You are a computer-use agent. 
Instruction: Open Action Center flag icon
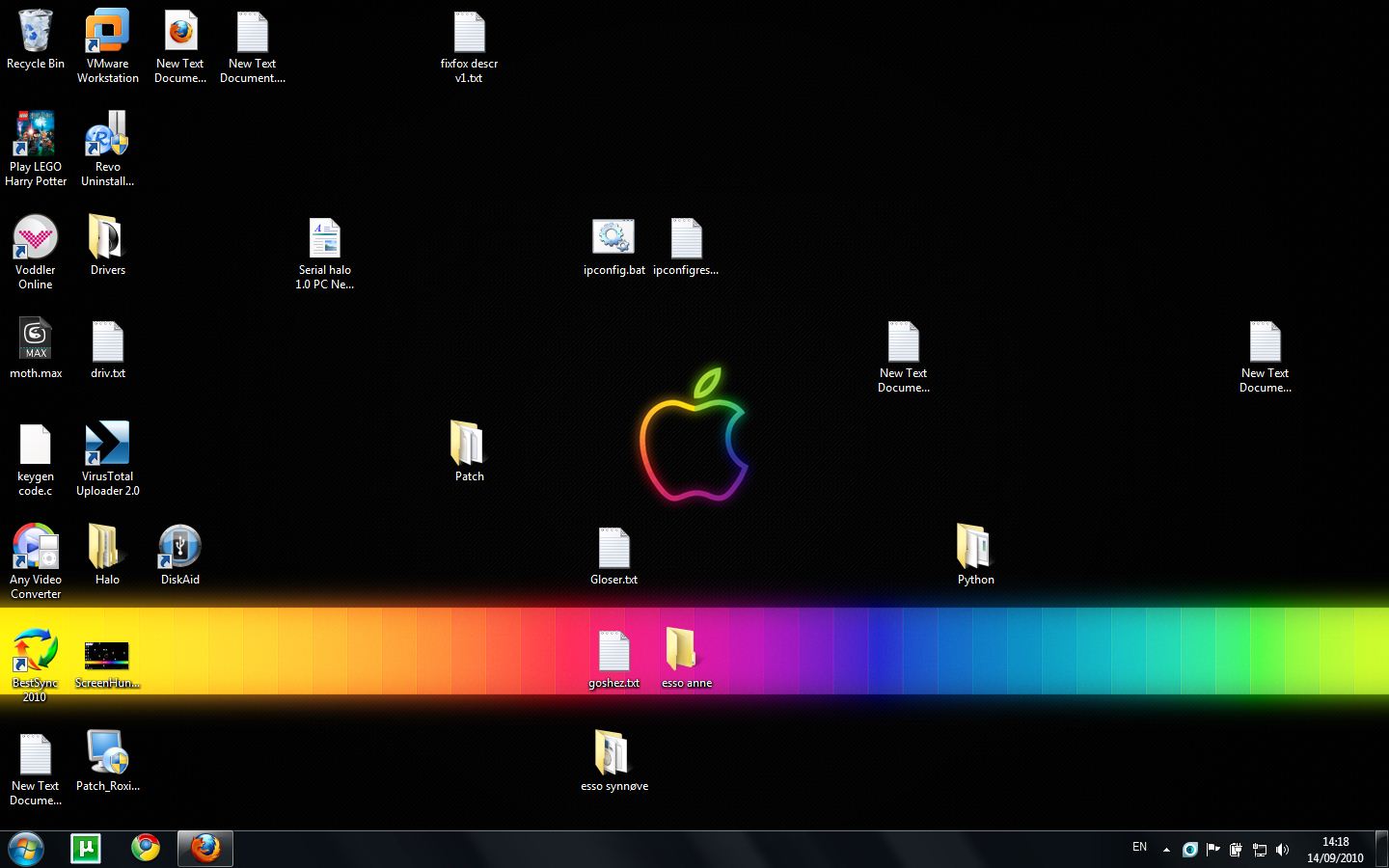pos(1213,850)
